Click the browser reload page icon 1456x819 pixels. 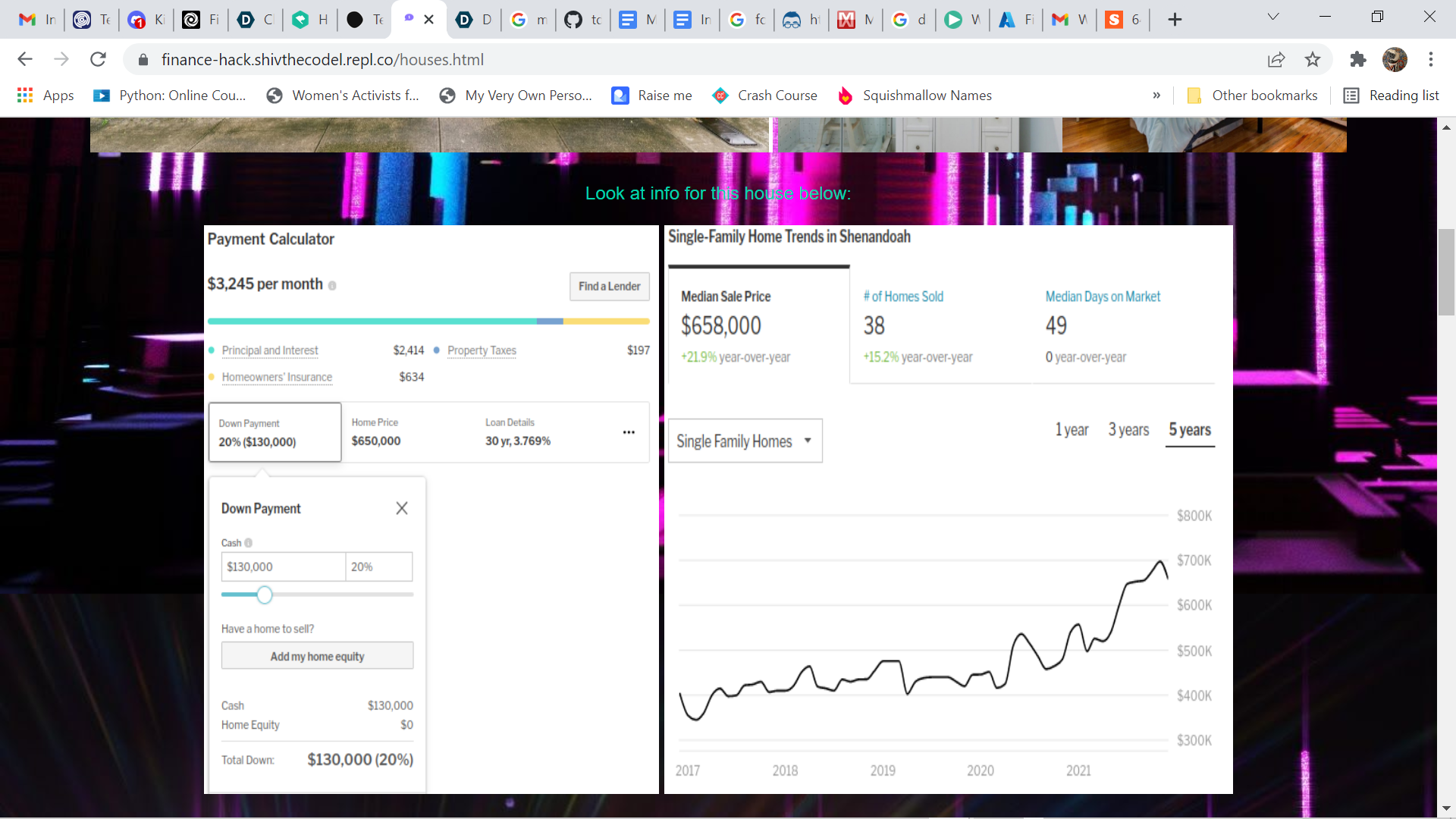click(98, 59)
